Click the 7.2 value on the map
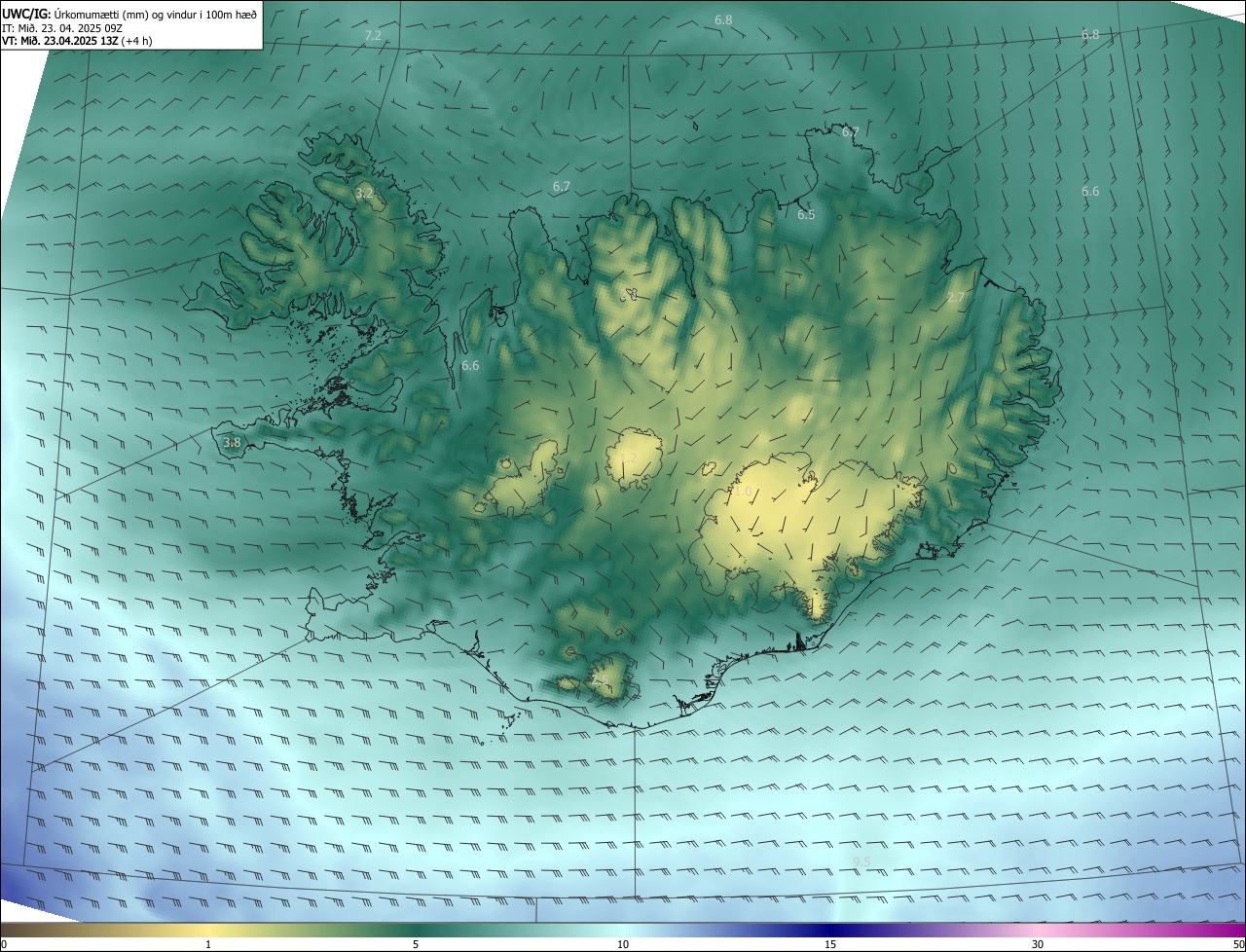The height and width of the screenshot is (952, 1246). click(373, 36)
